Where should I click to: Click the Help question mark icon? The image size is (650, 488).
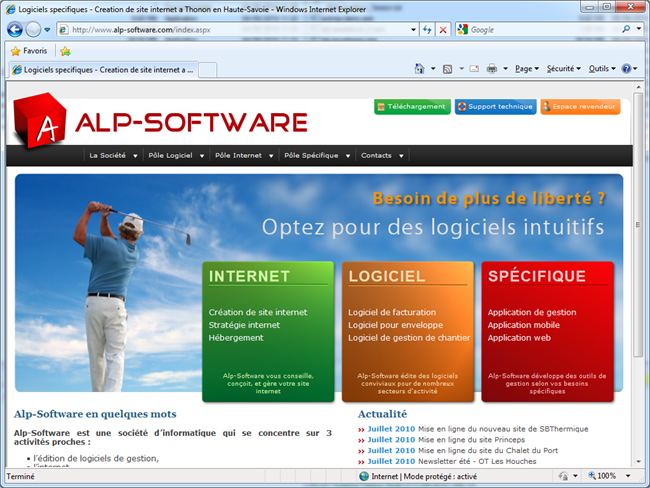tap(626, 69)
